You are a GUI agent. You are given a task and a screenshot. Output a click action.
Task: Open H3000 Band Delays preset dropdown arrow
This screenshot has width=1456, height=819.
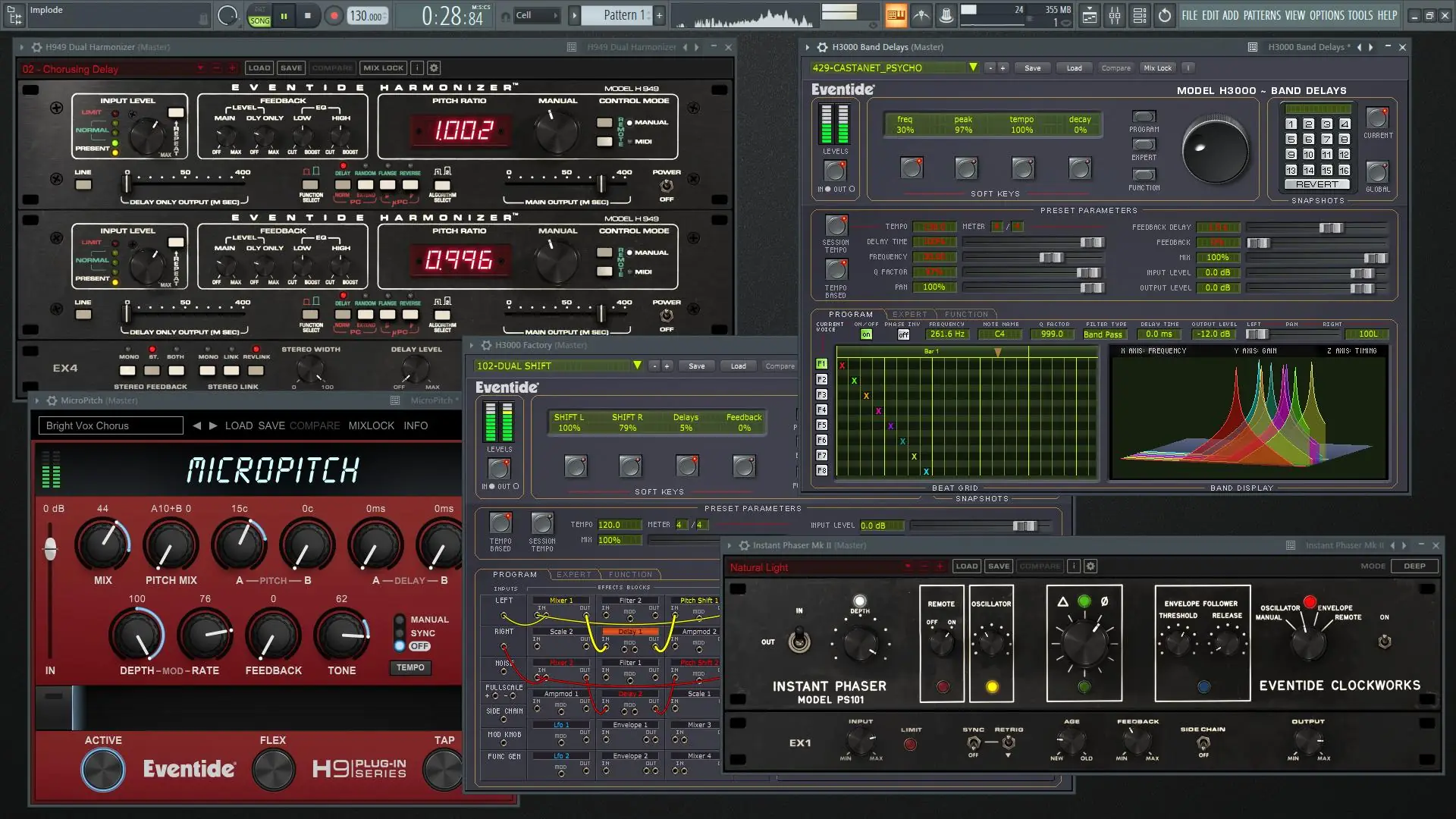coord(973,67)
